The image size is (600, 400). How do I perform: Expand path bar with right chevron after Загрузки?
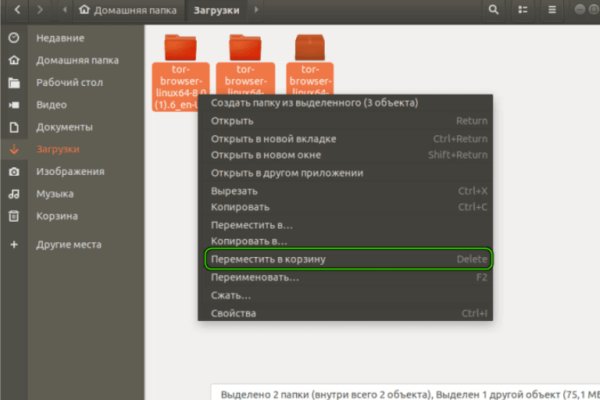(x=255, y=10)
